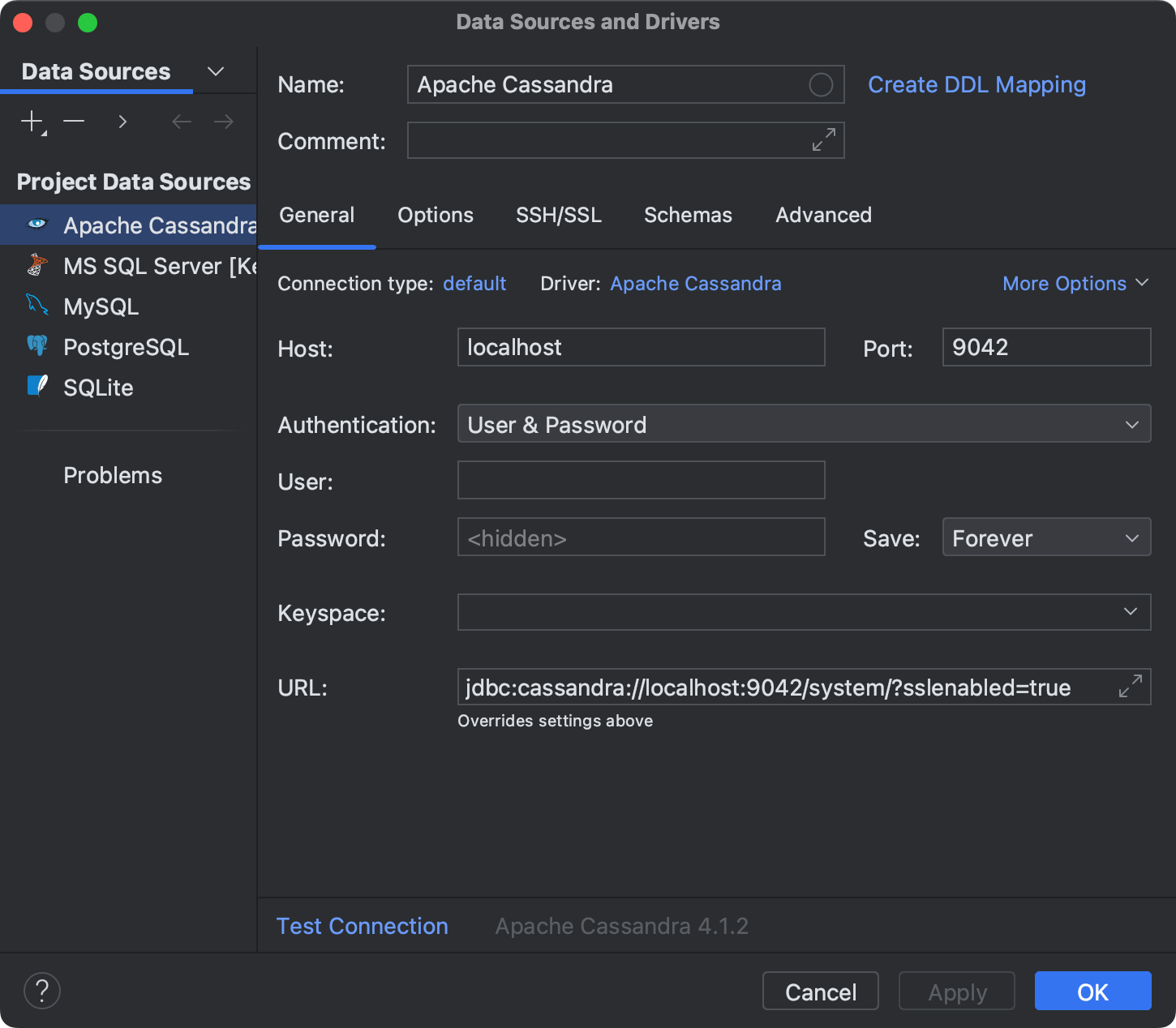This screenshot has width=1176, height=1028.
Task: Open the Schemas tab
Action: (688, 215)
